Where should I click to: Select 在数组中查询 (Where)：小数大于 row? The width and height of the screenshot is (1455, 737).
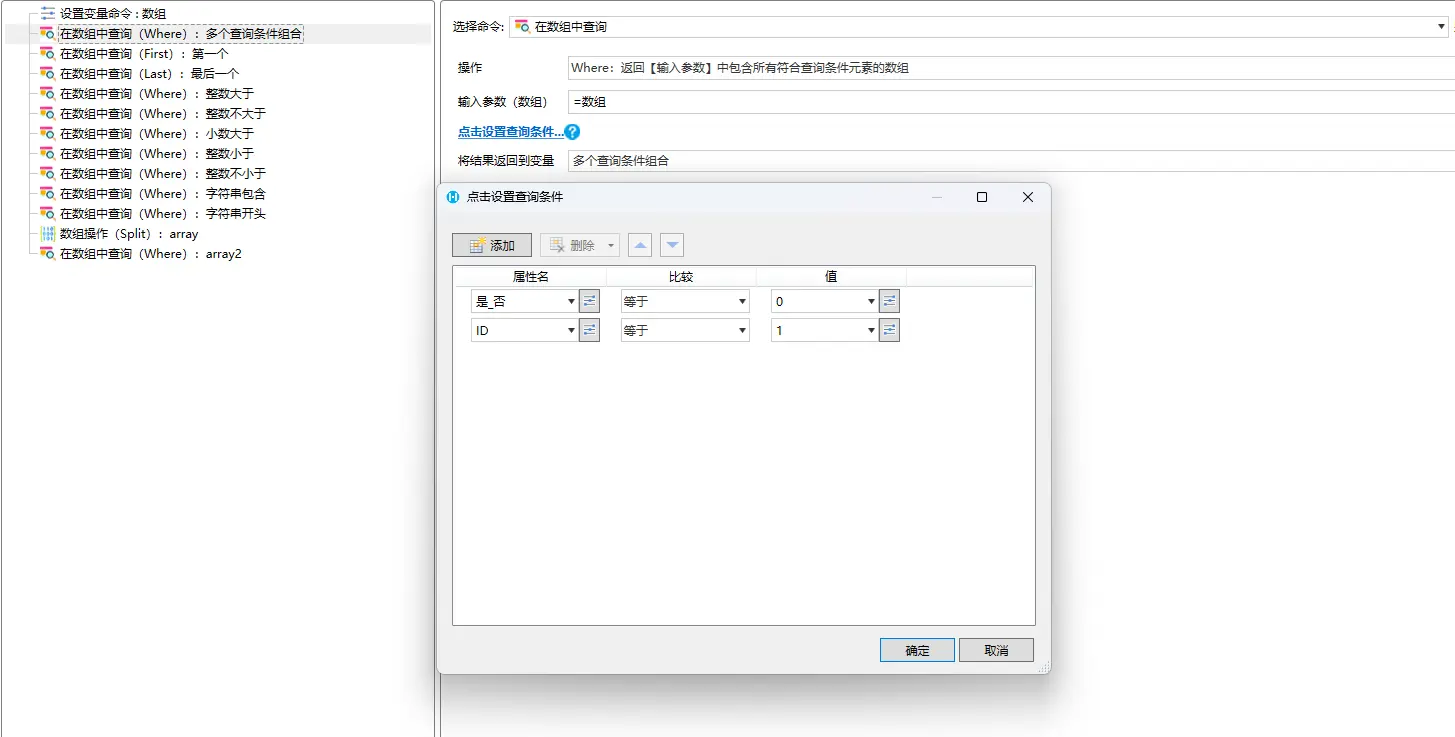click(x=157, y=134)
